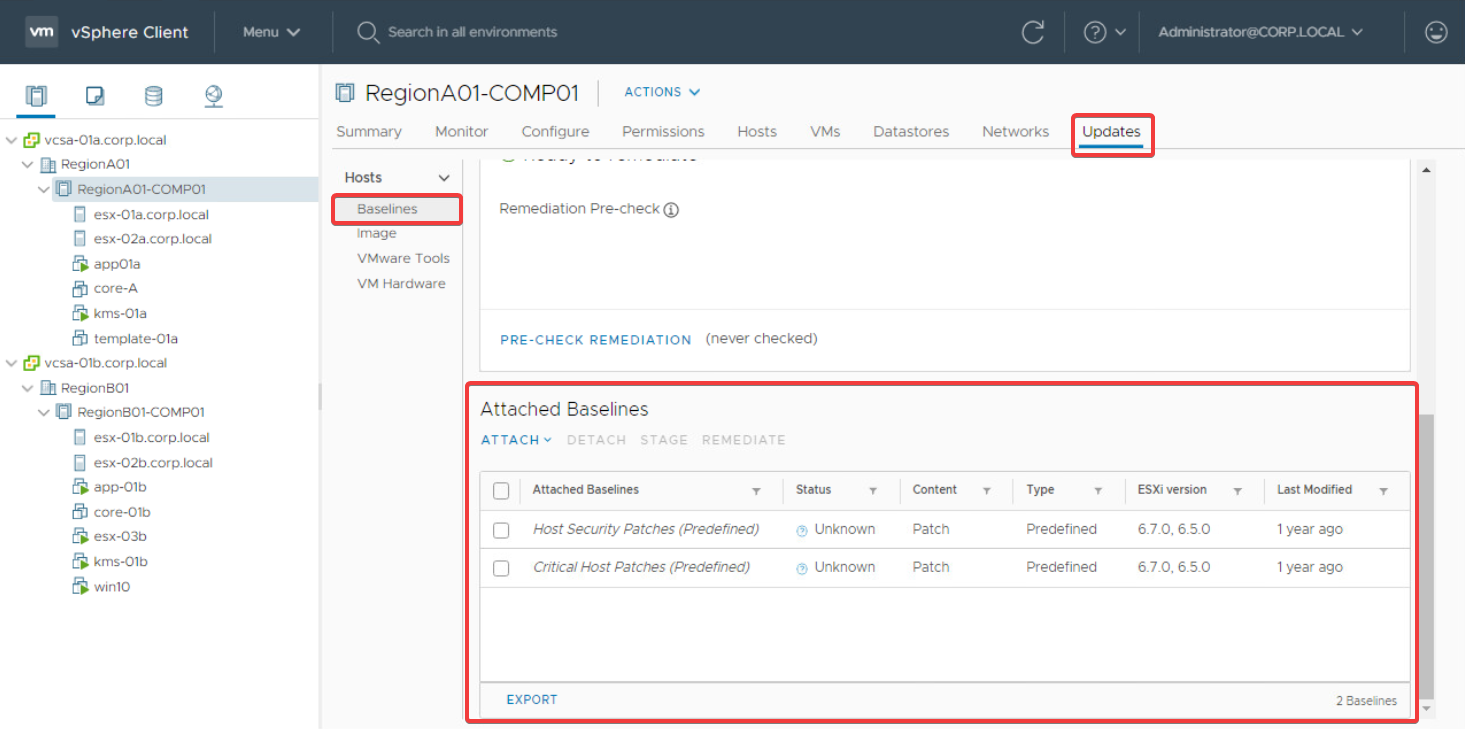1465x729 pixels.
Task: Select VM Hardware in Updates sidebar
Action: [401, 284]
